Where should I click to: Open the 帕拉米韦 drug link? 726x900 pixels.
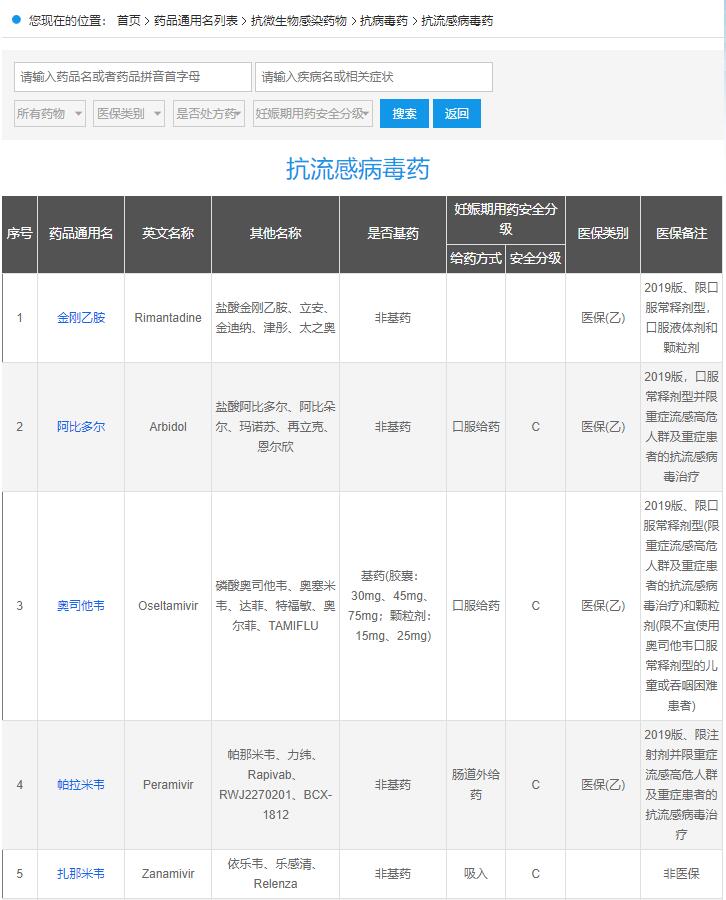81,785
